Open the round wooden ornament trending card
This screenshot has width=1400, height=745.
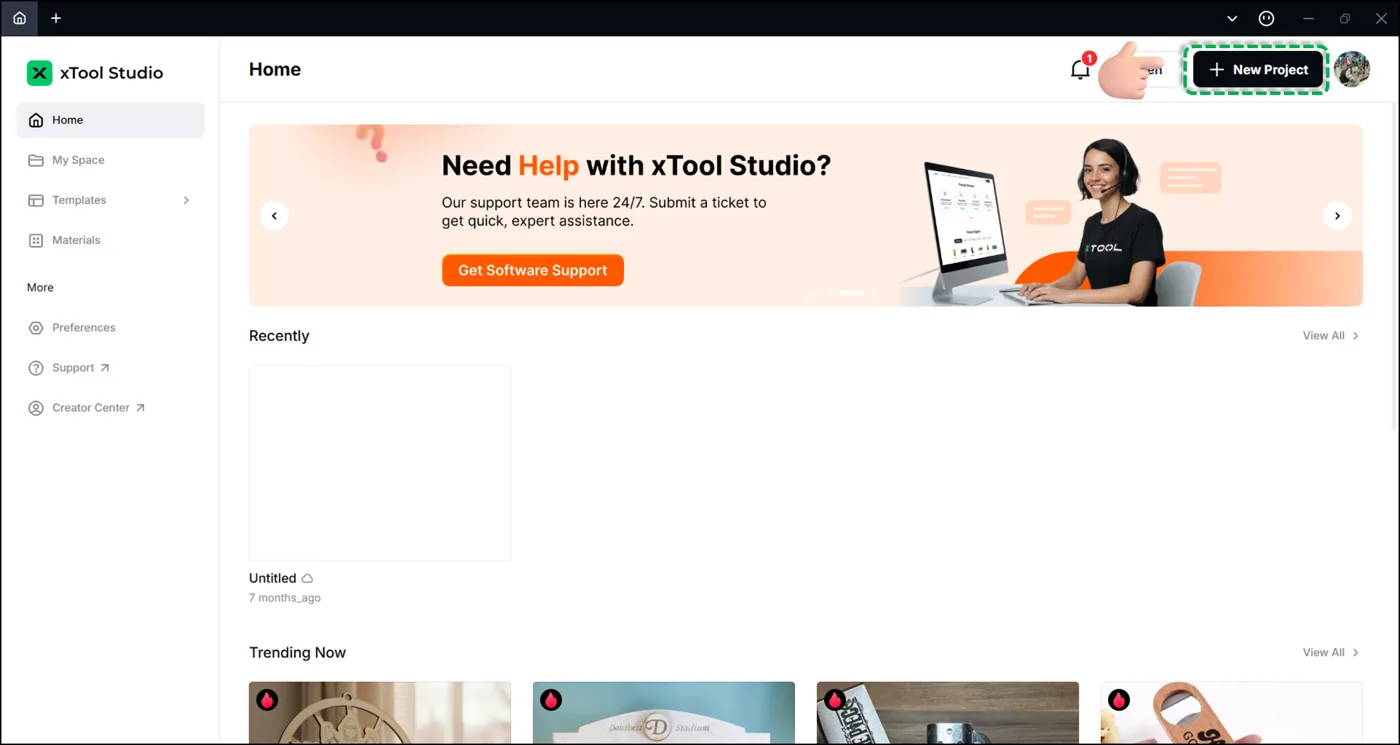click(x=380, y=713)
